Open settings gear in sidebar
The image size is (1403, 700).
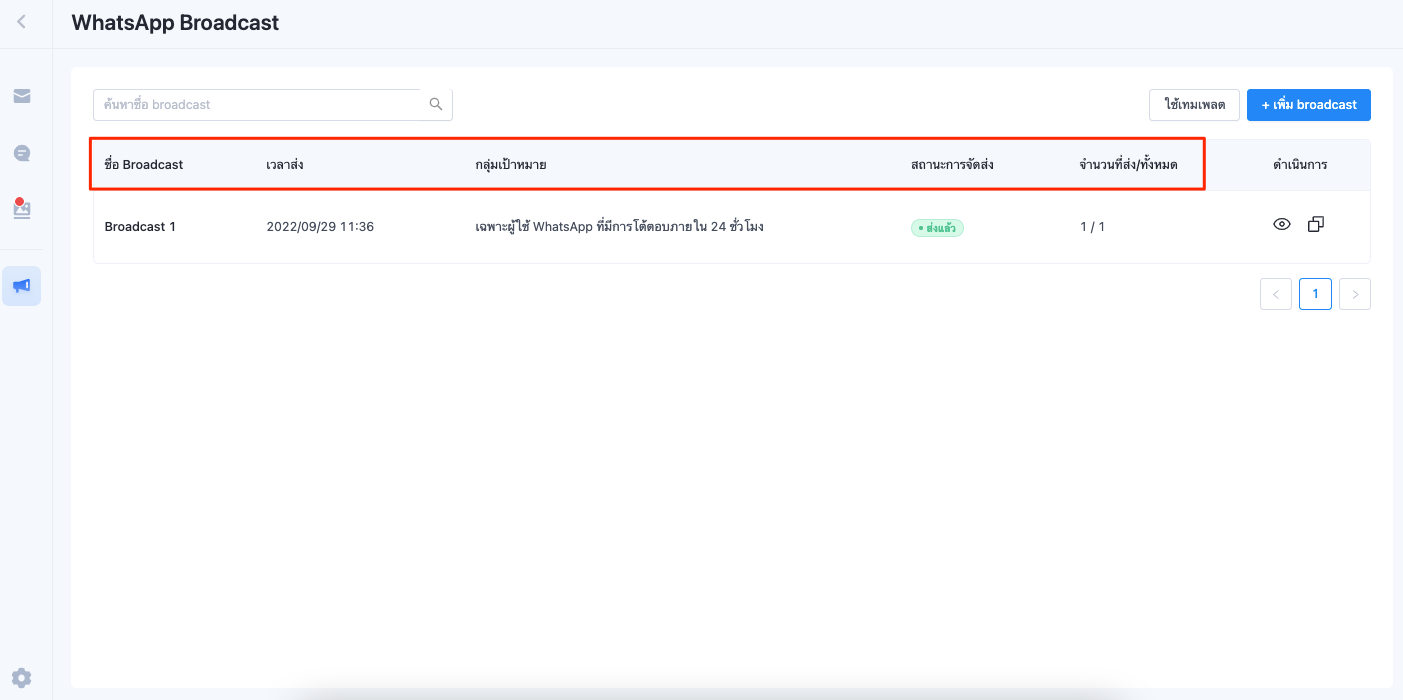click(21, 678)
